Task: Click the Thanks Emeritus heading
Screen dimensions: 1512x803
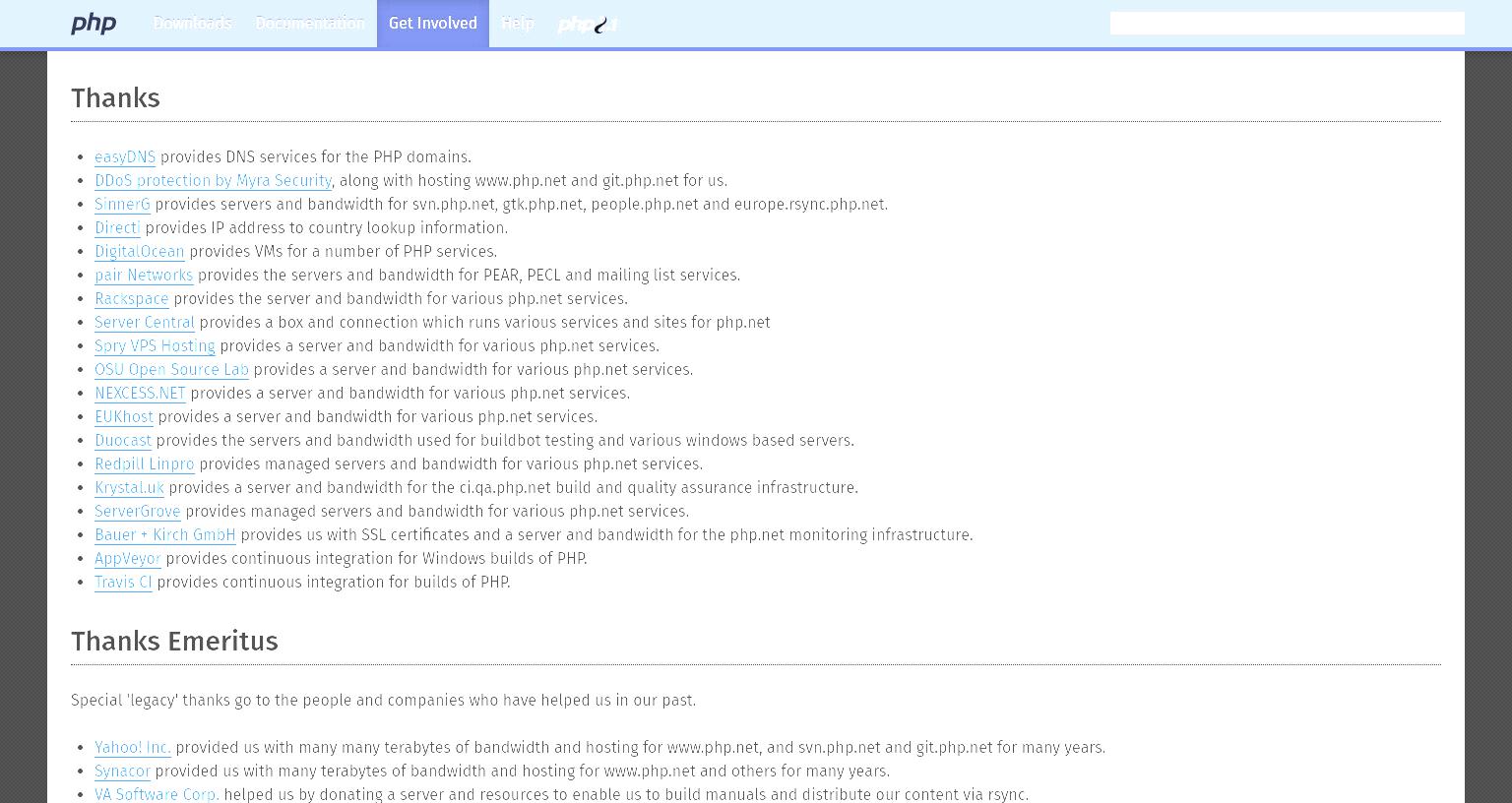Action: [174, 642]
